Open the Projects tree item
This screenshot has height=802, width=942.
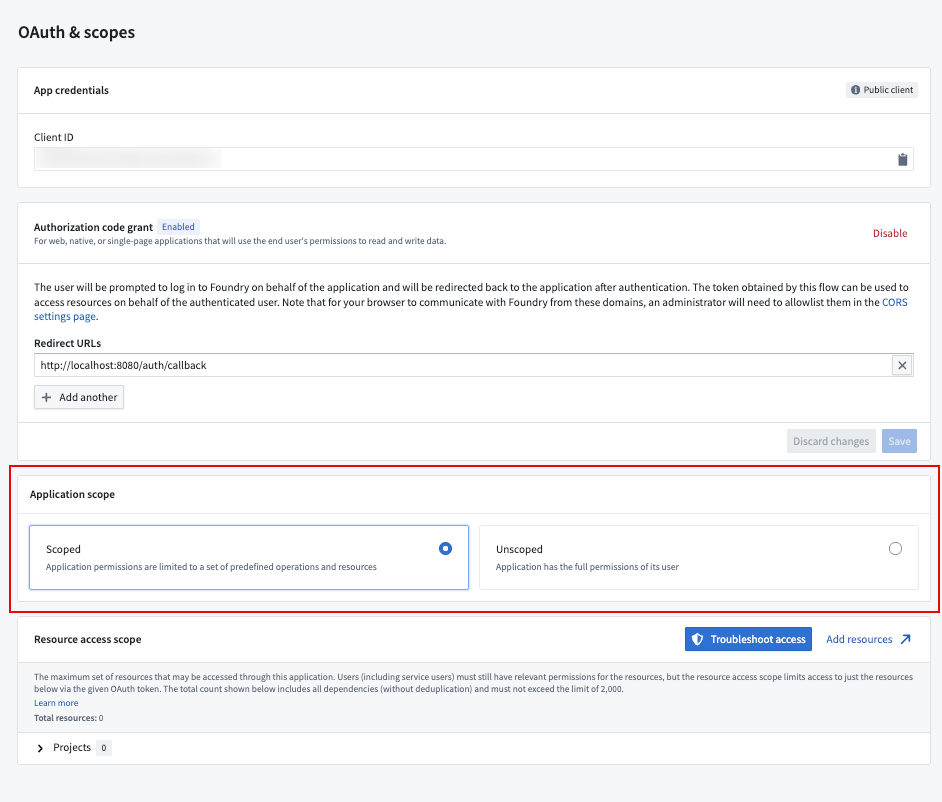pos(70,747)
